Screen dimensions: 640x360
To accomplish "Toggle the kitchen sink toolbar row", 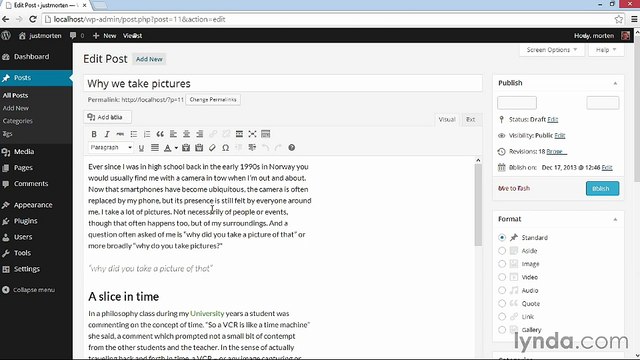I will tap(266, 134).
